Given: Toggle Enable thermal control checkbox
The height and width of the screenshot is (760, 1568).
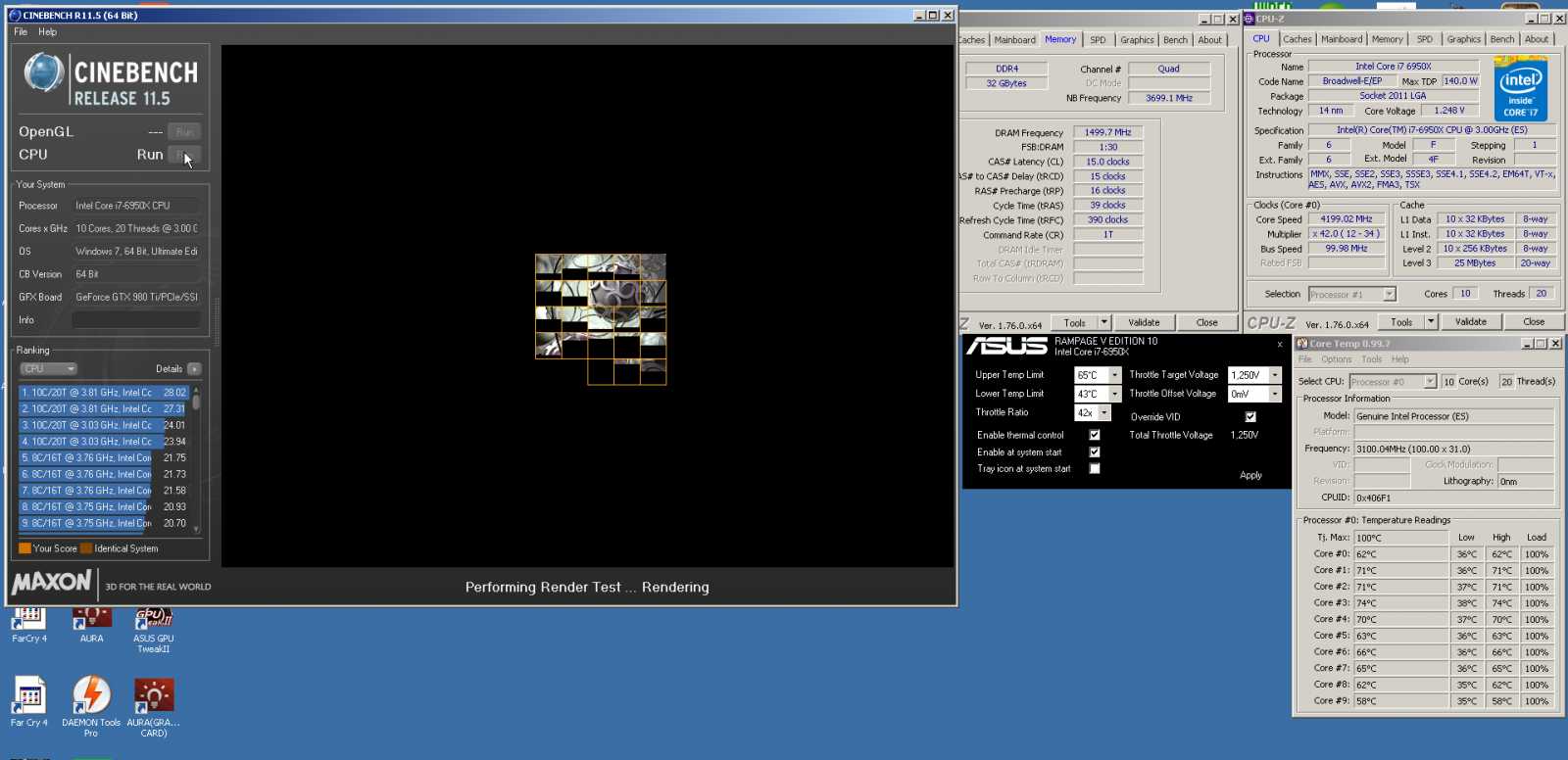Looking at the screenshot, I should tap(1095, 435).
